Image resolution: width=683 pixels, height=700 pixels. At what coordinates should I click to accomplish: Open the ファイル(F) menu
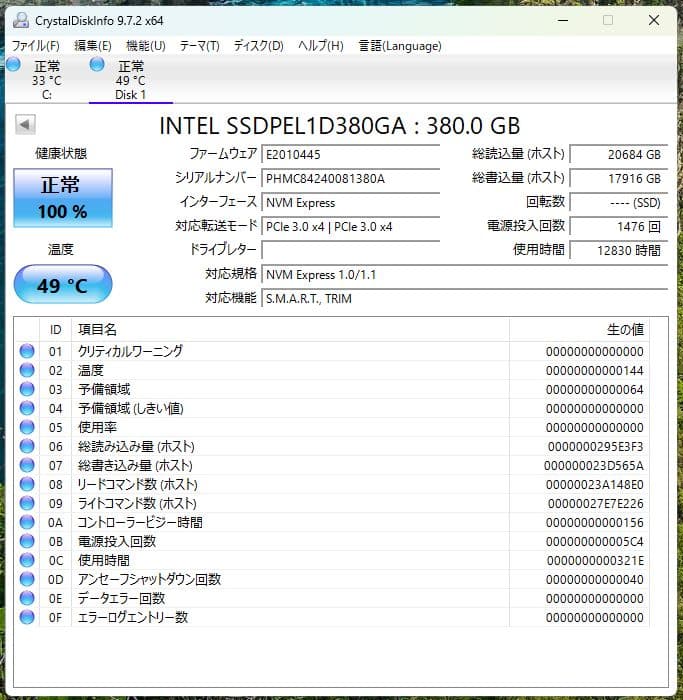pyautogui.click(x=35, y=46)
